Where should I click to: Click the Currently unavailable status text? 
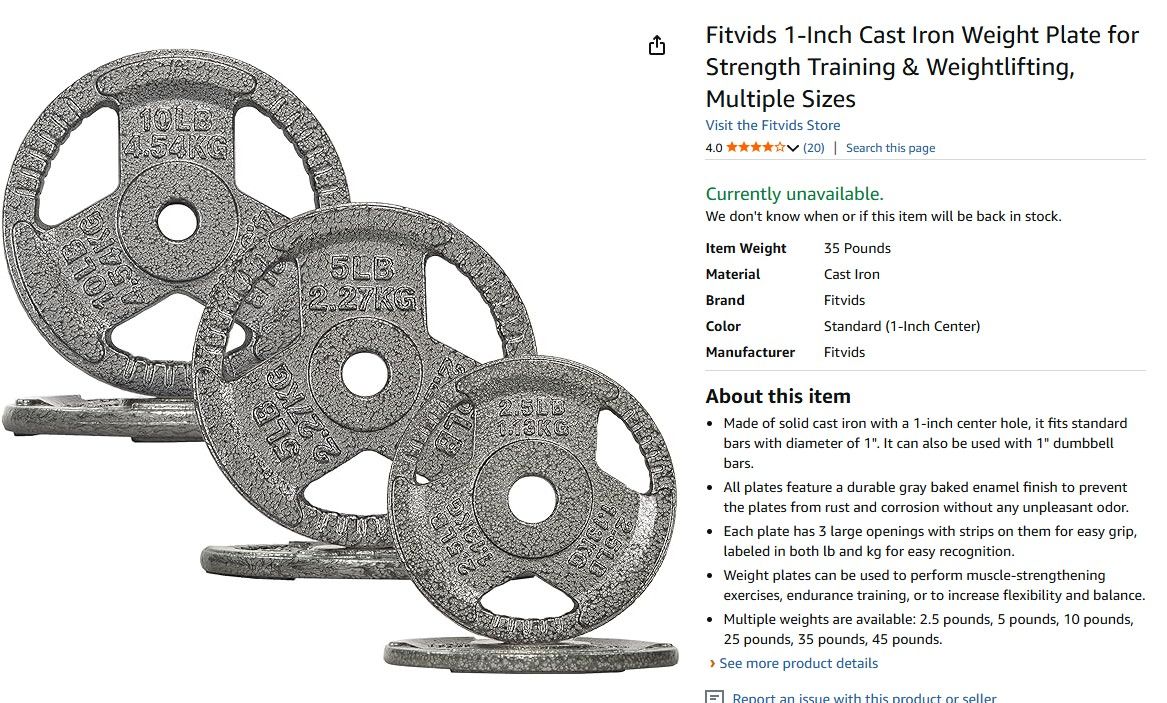pos(794,194)
